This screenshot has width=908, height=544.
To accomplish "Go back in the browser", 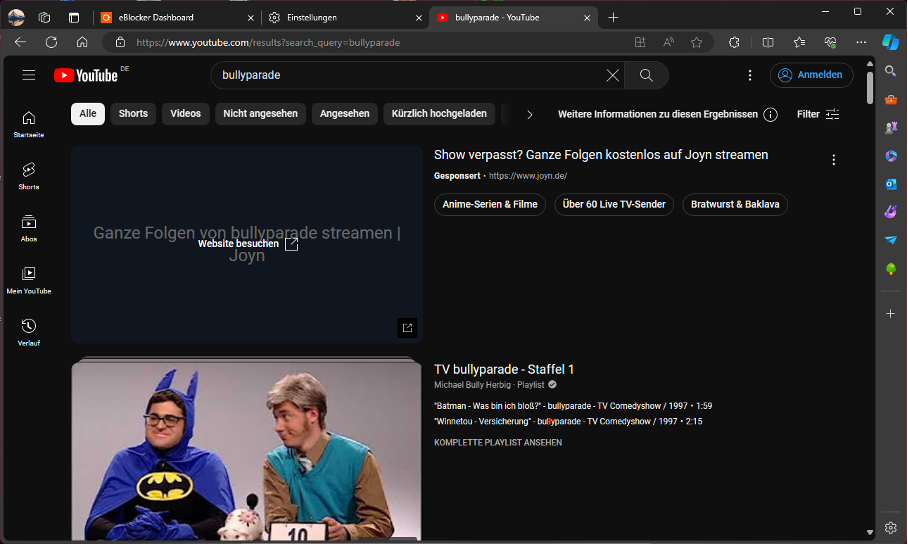I will [20, 42].
